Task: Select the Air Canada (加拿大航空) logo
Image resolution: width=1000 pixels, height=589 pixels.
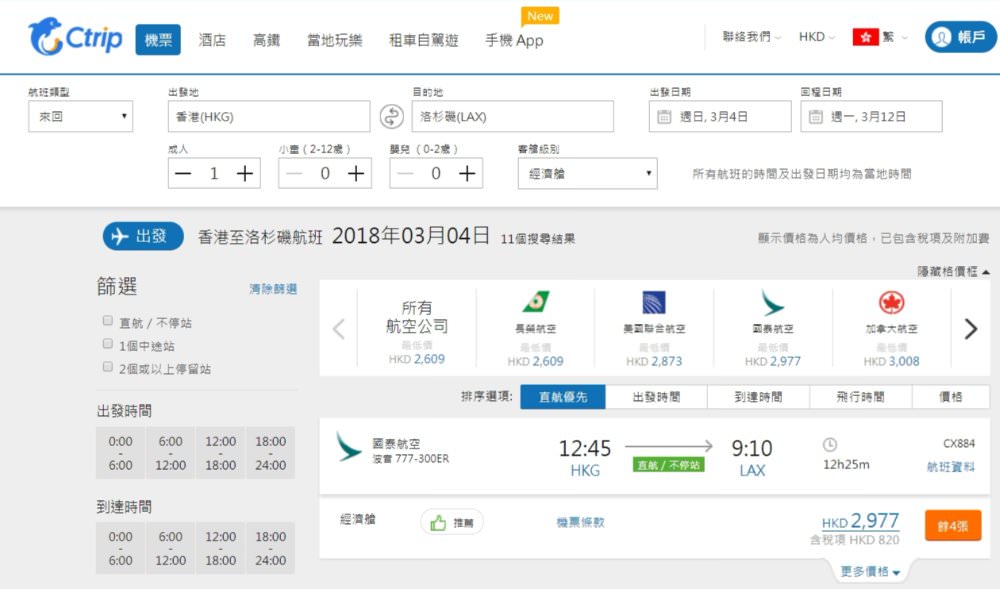Action: tap(891, 303)
